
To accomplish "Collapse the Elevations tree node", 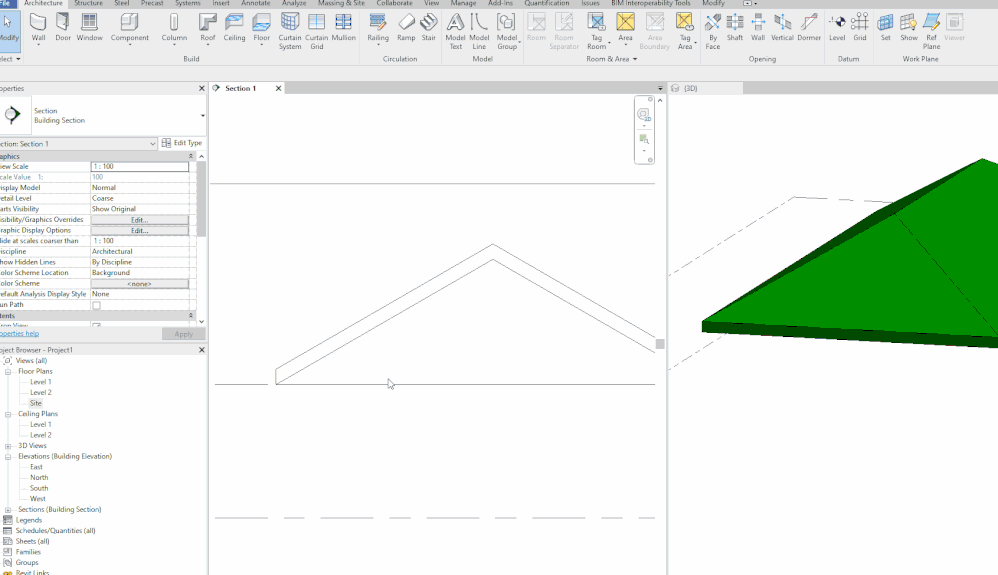I will [8, 457].
